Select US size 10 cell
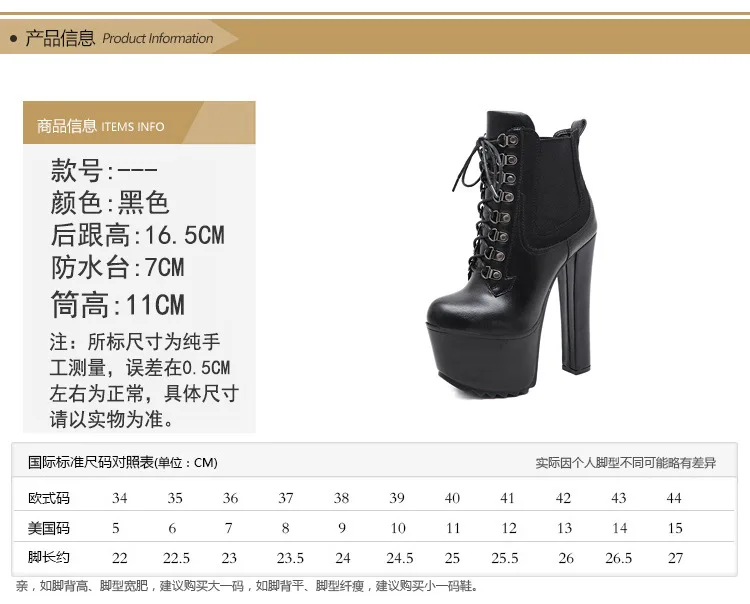Screen dimensions: 750x604 coord(398,528)
